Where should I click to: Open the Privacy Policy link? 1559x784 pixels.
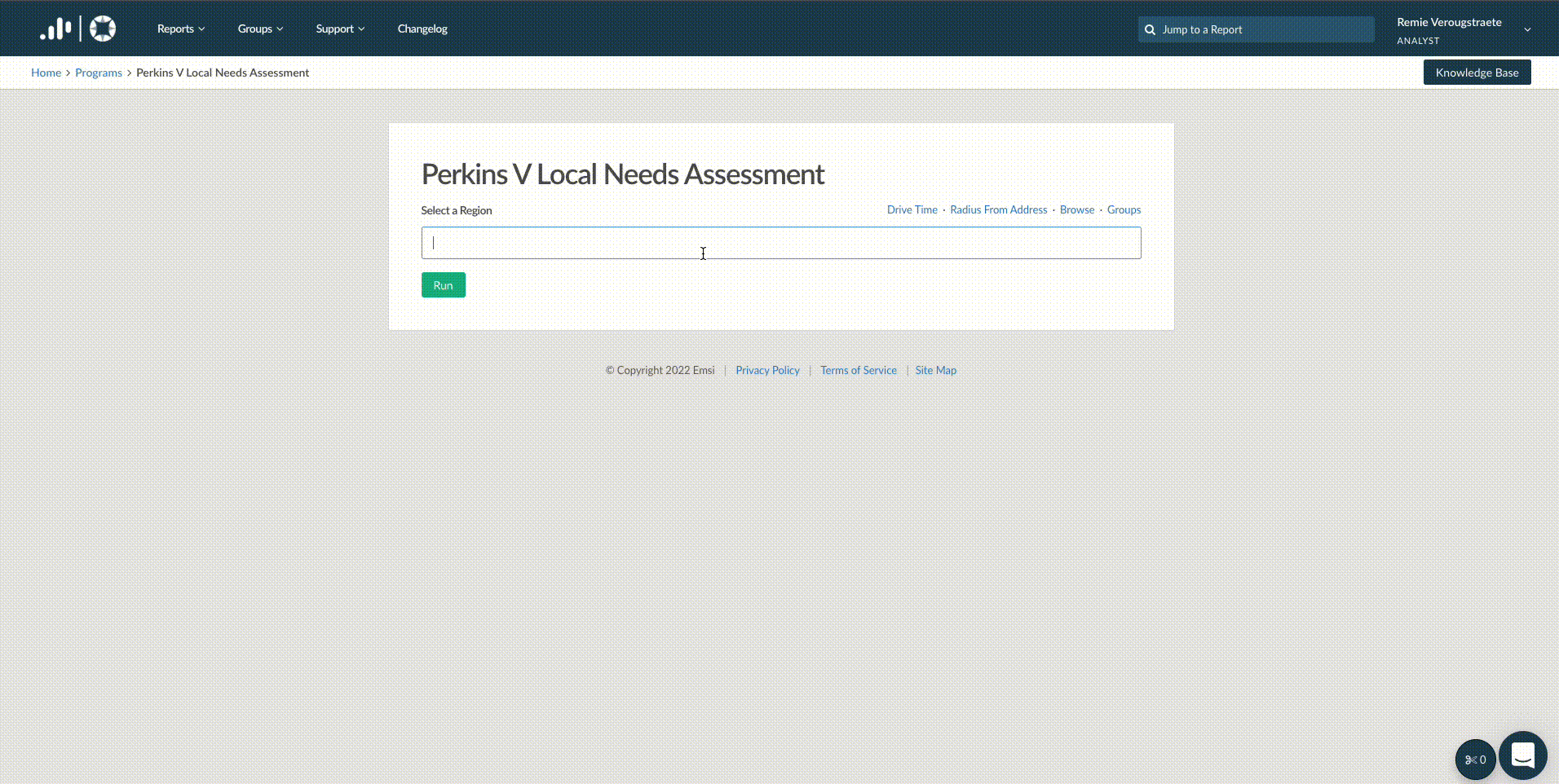767,370
